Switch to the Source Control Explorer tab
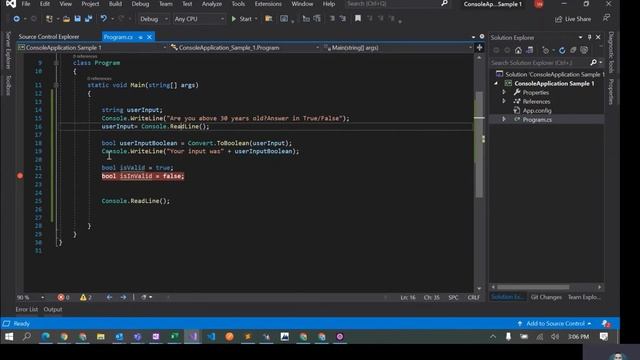The height and width of the screenshot is (360, 640). click(x=49, y=37)
